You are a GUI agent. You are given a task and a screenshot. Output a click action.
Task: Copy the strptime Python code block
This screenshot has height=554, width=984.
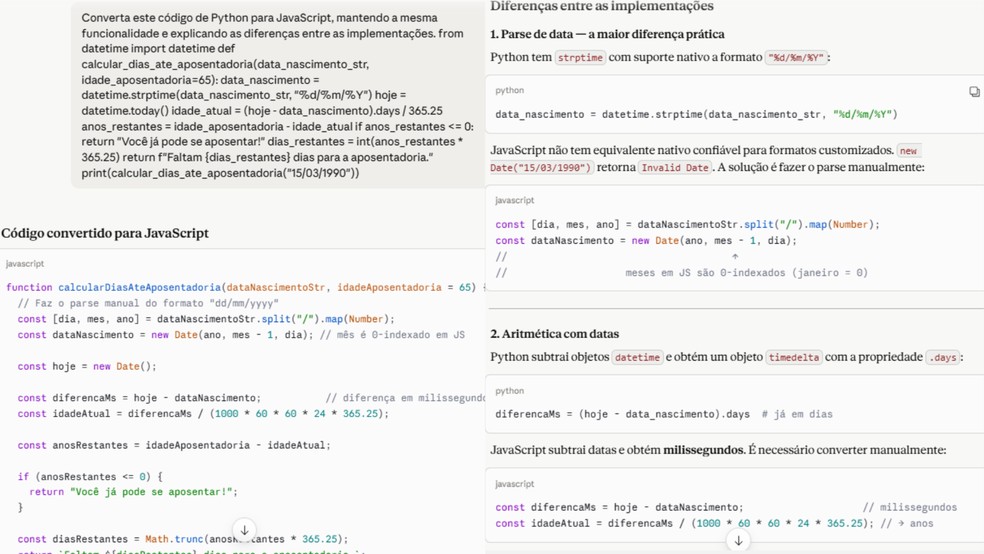point(974,92)
